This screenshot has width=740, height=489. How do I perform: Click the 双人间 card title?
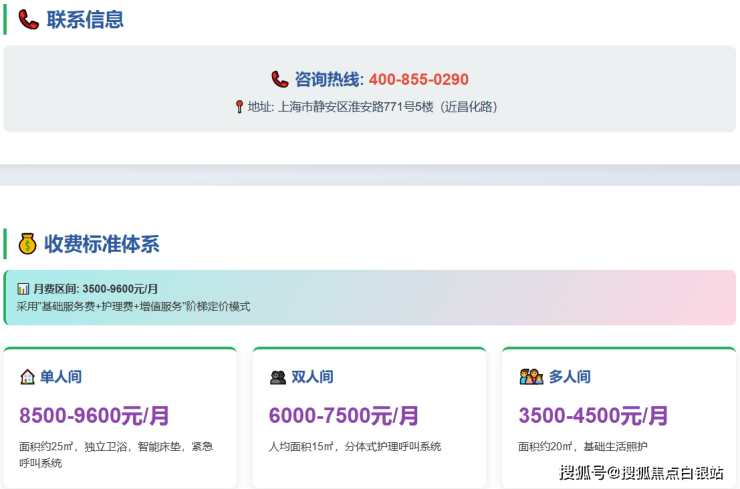(312, 377)
